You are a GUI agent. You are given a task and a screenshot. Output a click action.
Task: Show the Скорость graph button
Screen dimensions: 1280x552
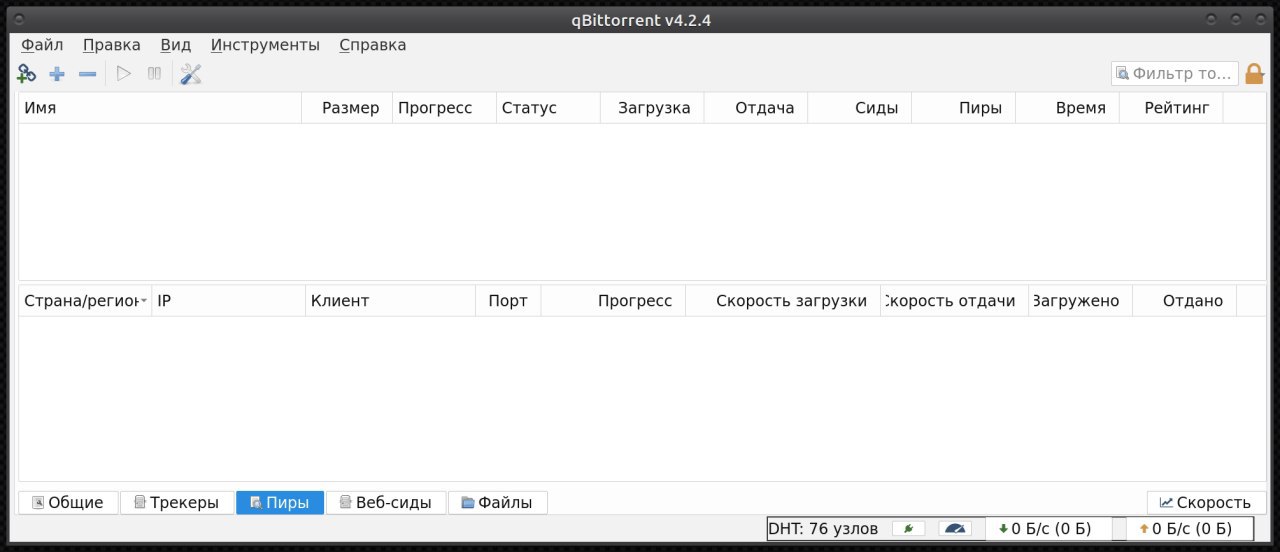click(x=1206, y=502)
